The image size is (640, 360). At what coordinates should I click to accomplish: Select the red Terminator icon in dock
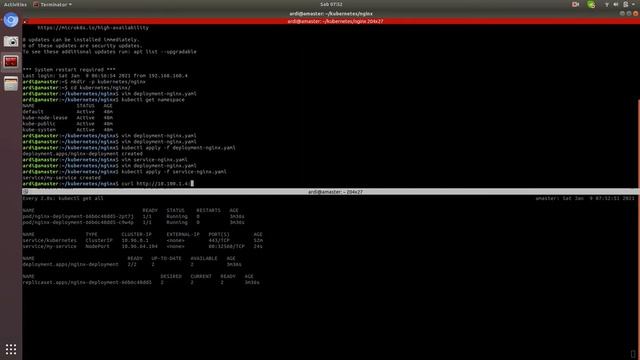pyautogui.click(x=11, y=62)
